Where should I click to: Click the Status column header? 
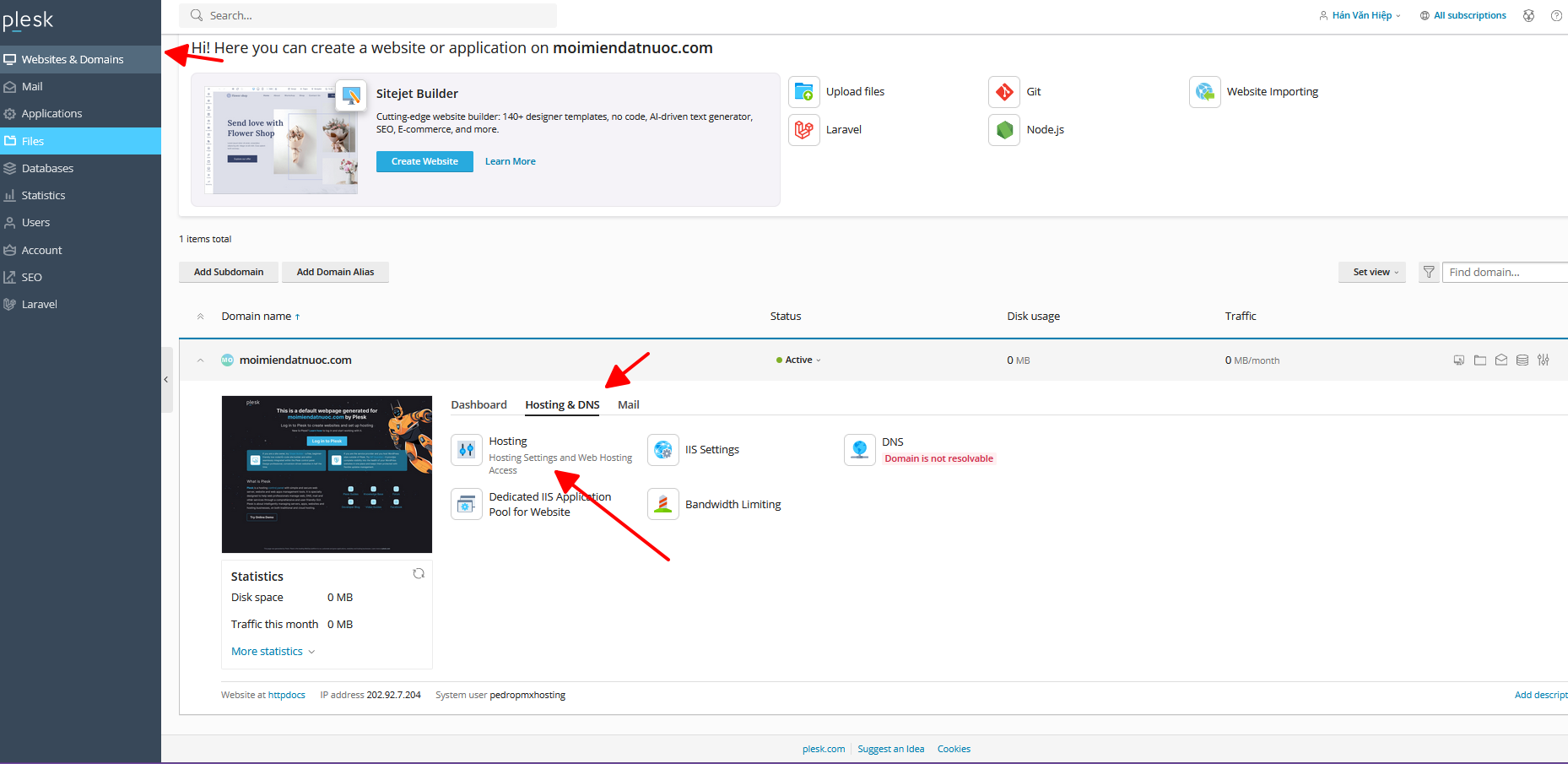pyautogui.click(x=785, y=316)
